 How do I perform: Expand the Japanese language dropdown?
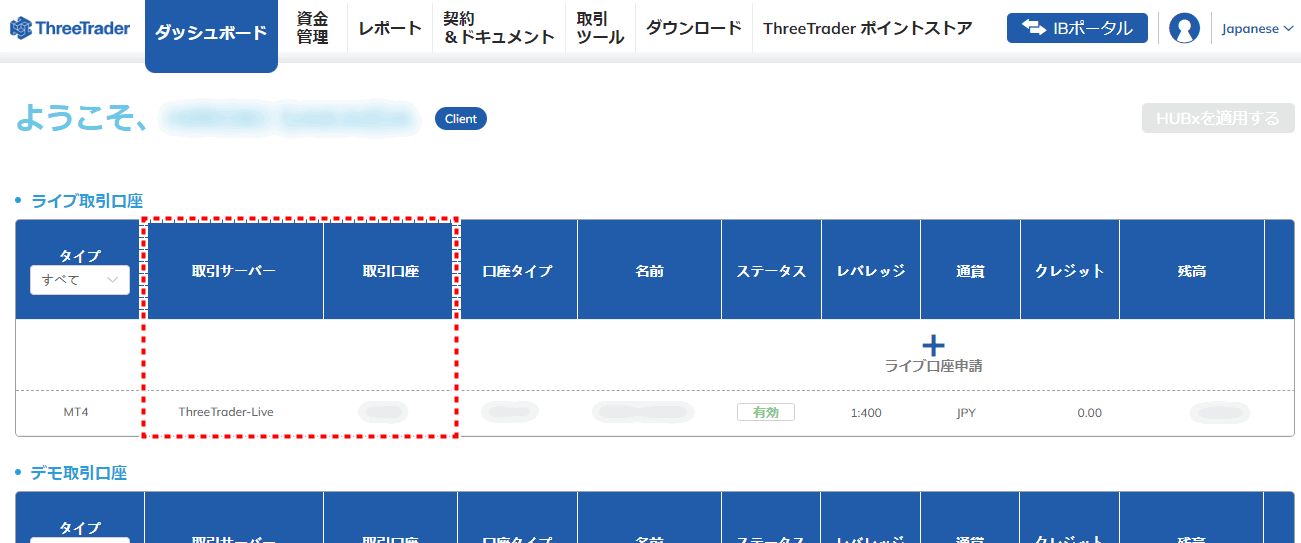tap(1257, 29)
